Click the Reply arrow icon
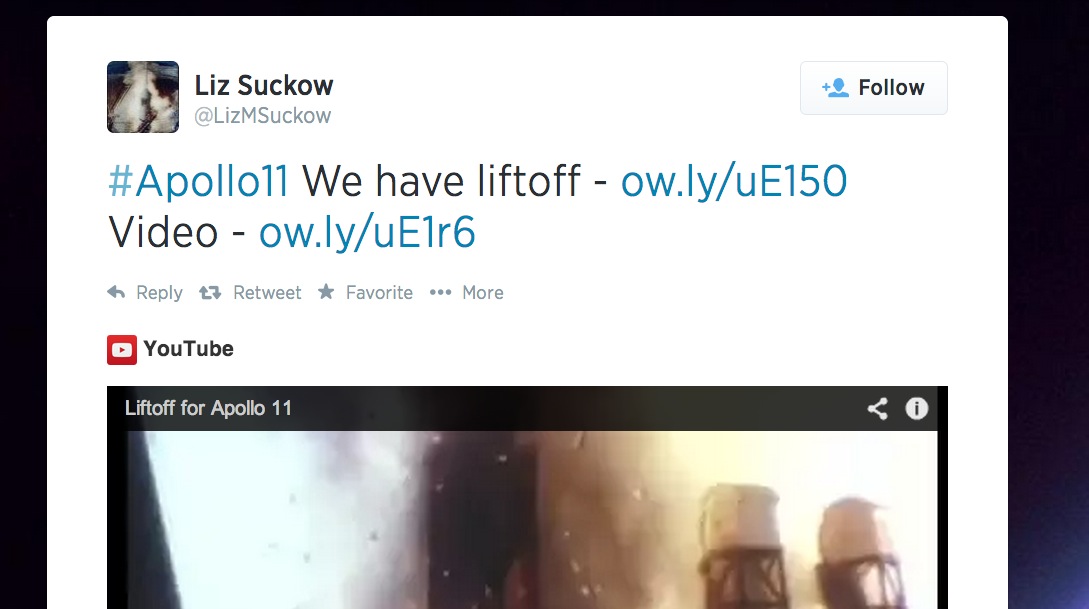The height and width of the screenshot is (609, 1089). (116, 292)
